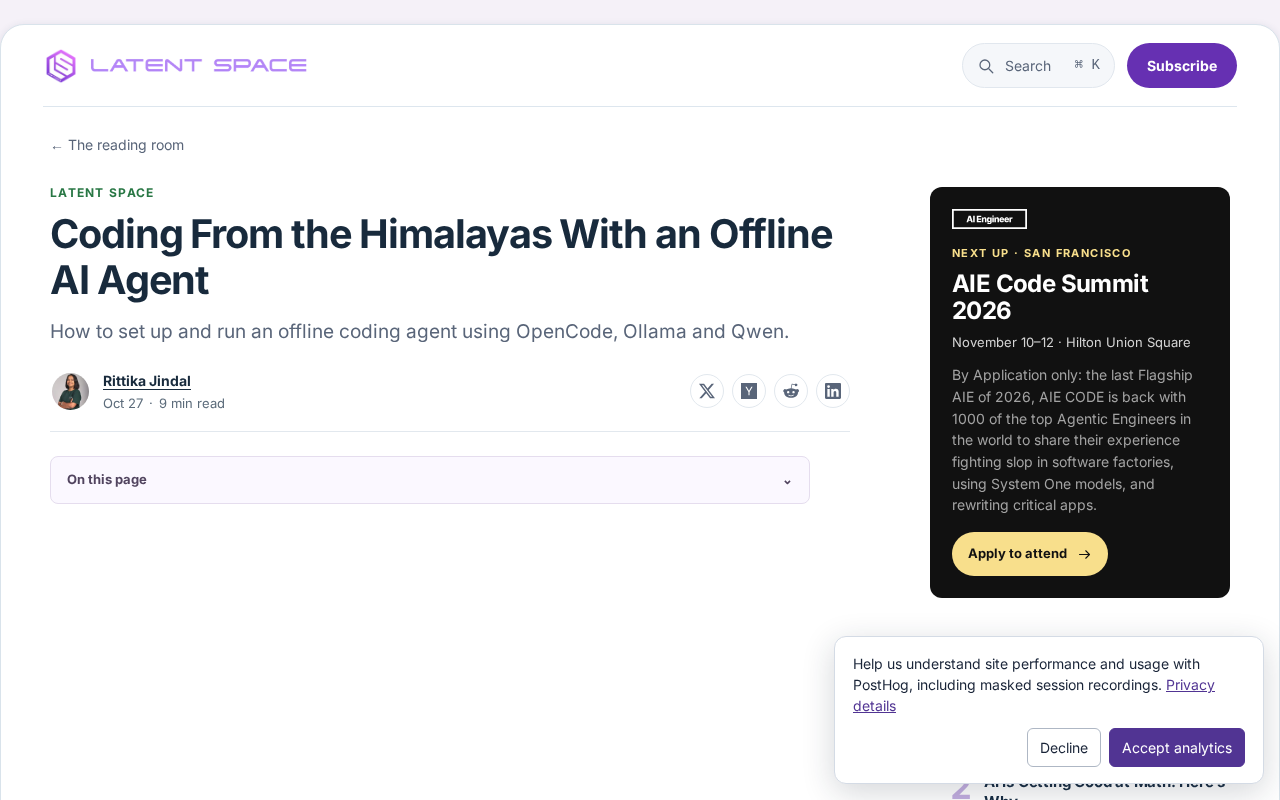This screenshot has height=800, width=1280.
Task: Open the Search field
Action: (1038, 66)
